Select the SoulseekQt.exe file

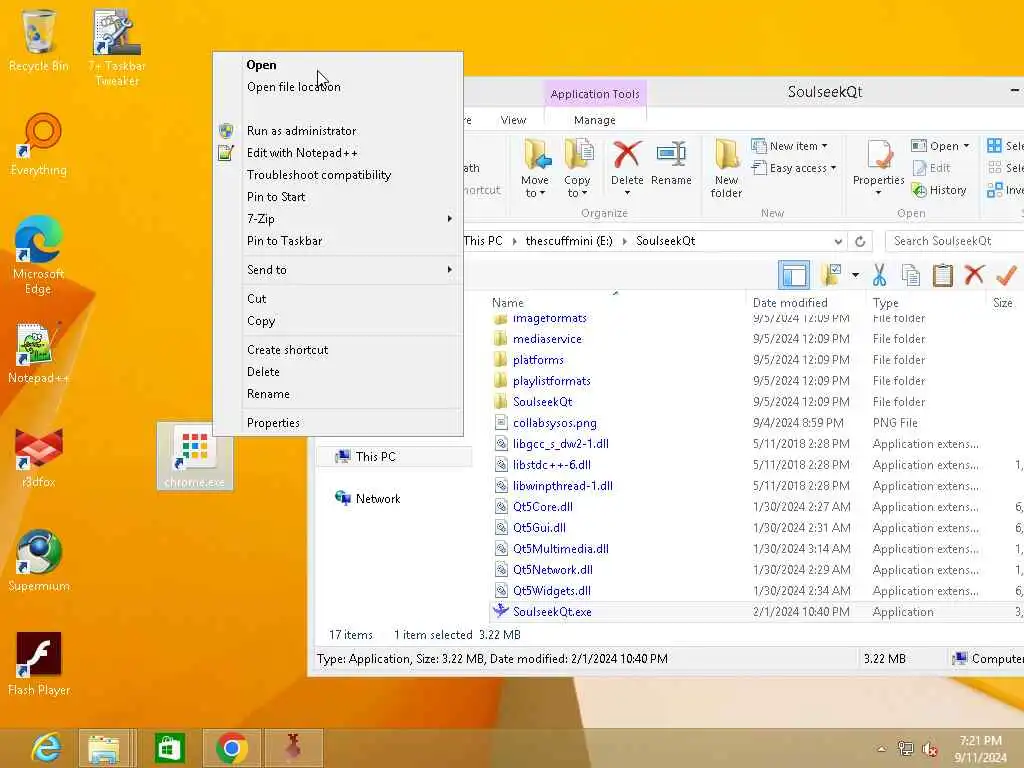coord(552,612)
